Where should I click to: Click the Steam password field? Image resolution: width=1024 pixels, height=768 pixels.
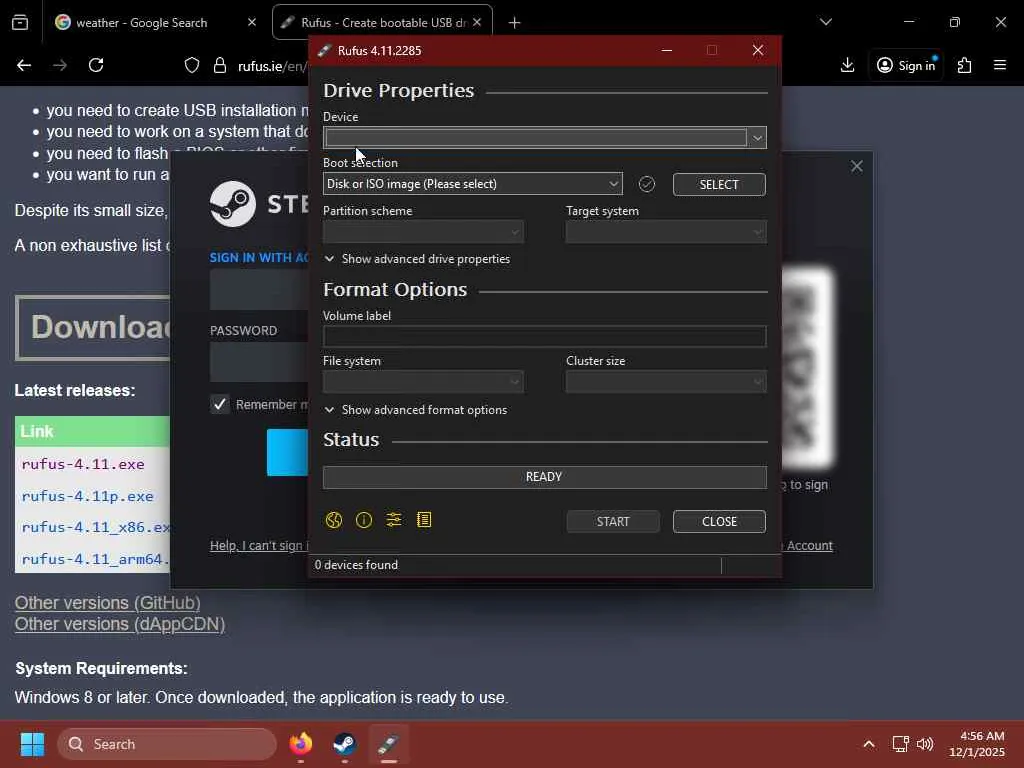[259, 361]
